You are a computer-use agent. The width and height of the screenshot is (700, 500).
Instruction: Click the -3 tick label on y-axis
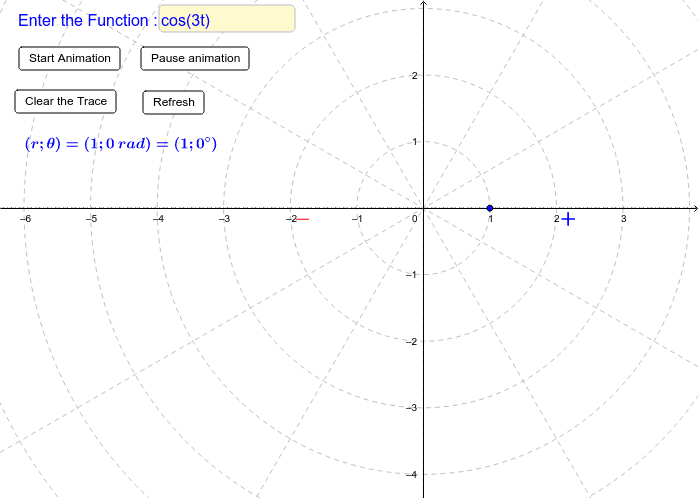click(x=412, y=408)
